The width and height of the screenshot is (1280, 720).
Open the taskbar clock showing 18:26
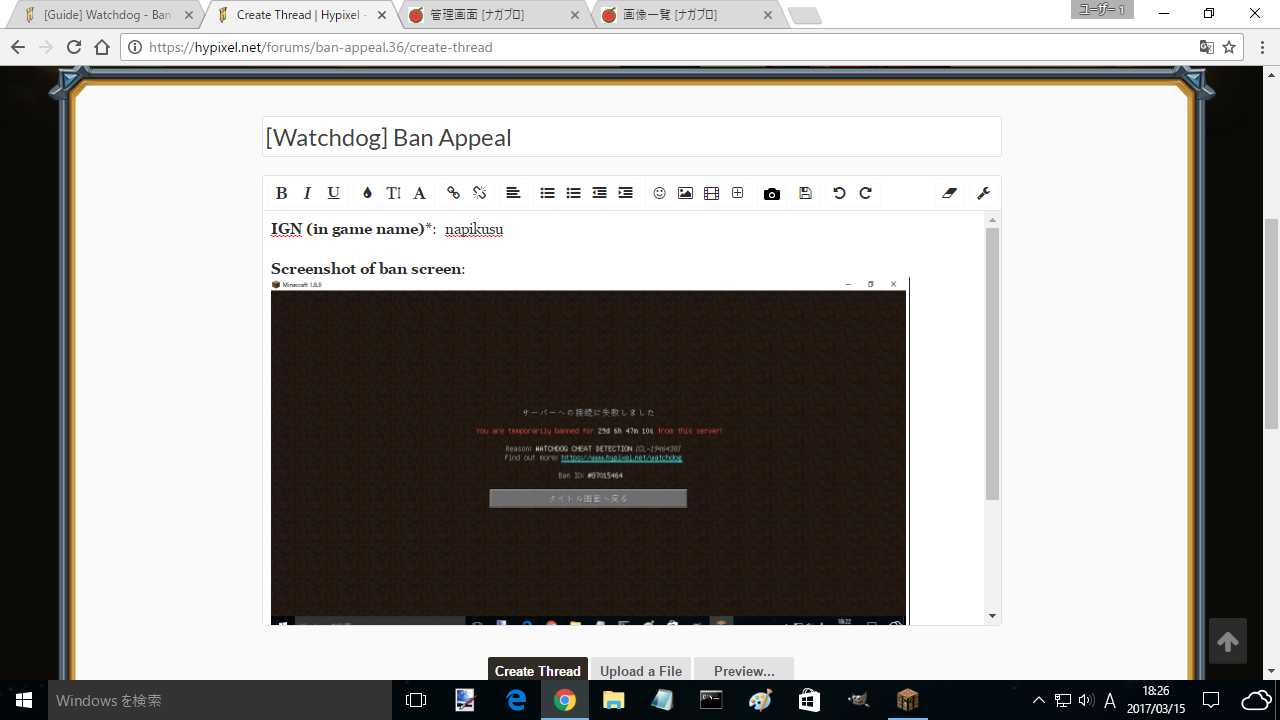tap(1157, 700)
